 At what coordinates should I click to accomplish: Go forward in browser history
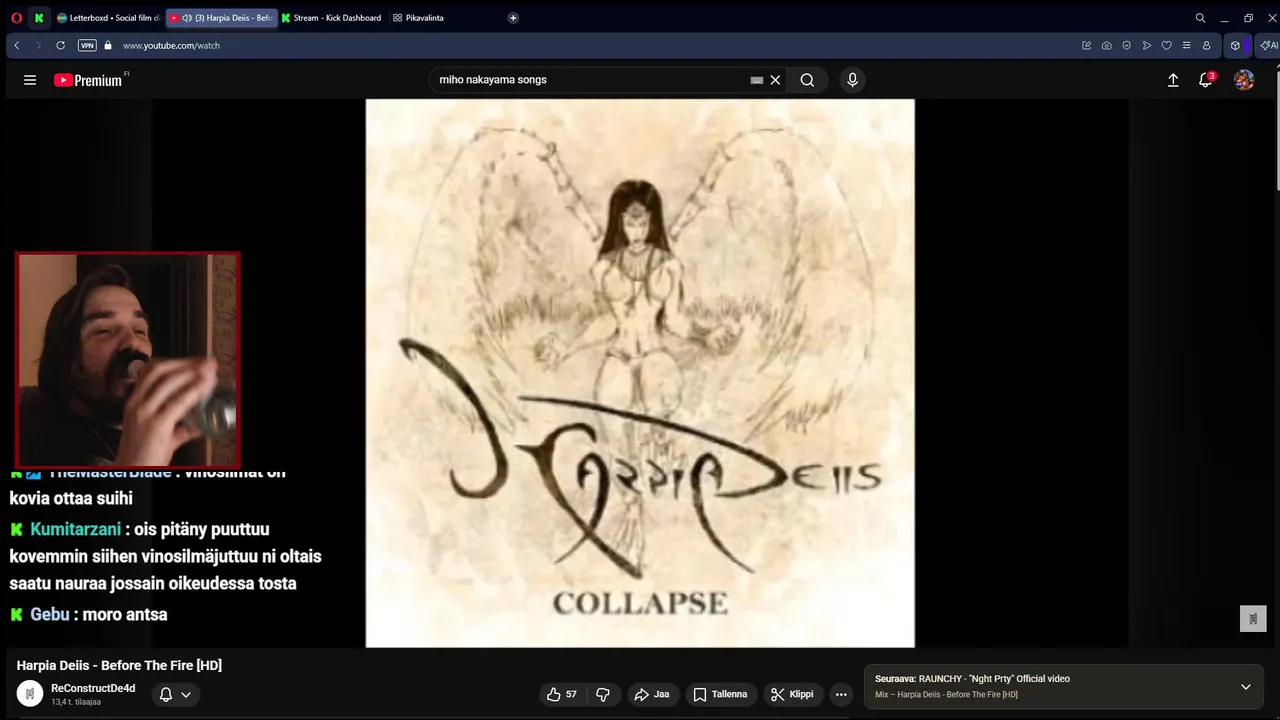38,45
